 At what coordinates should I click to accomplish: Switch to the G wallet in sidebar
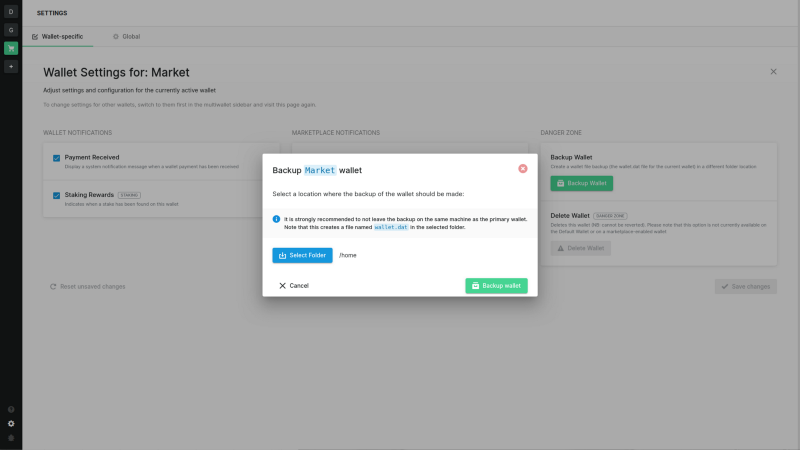[11, 30]
